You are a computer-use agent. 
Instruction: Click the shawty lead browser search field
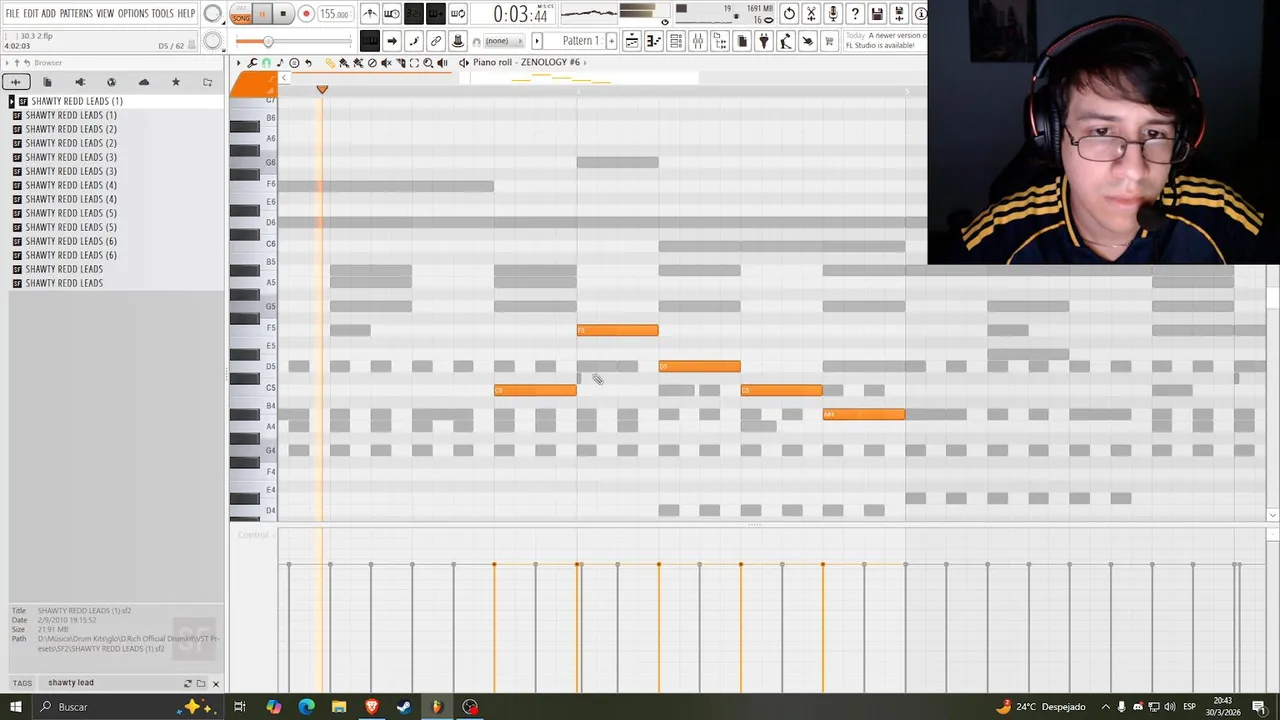tap(112, 683)
